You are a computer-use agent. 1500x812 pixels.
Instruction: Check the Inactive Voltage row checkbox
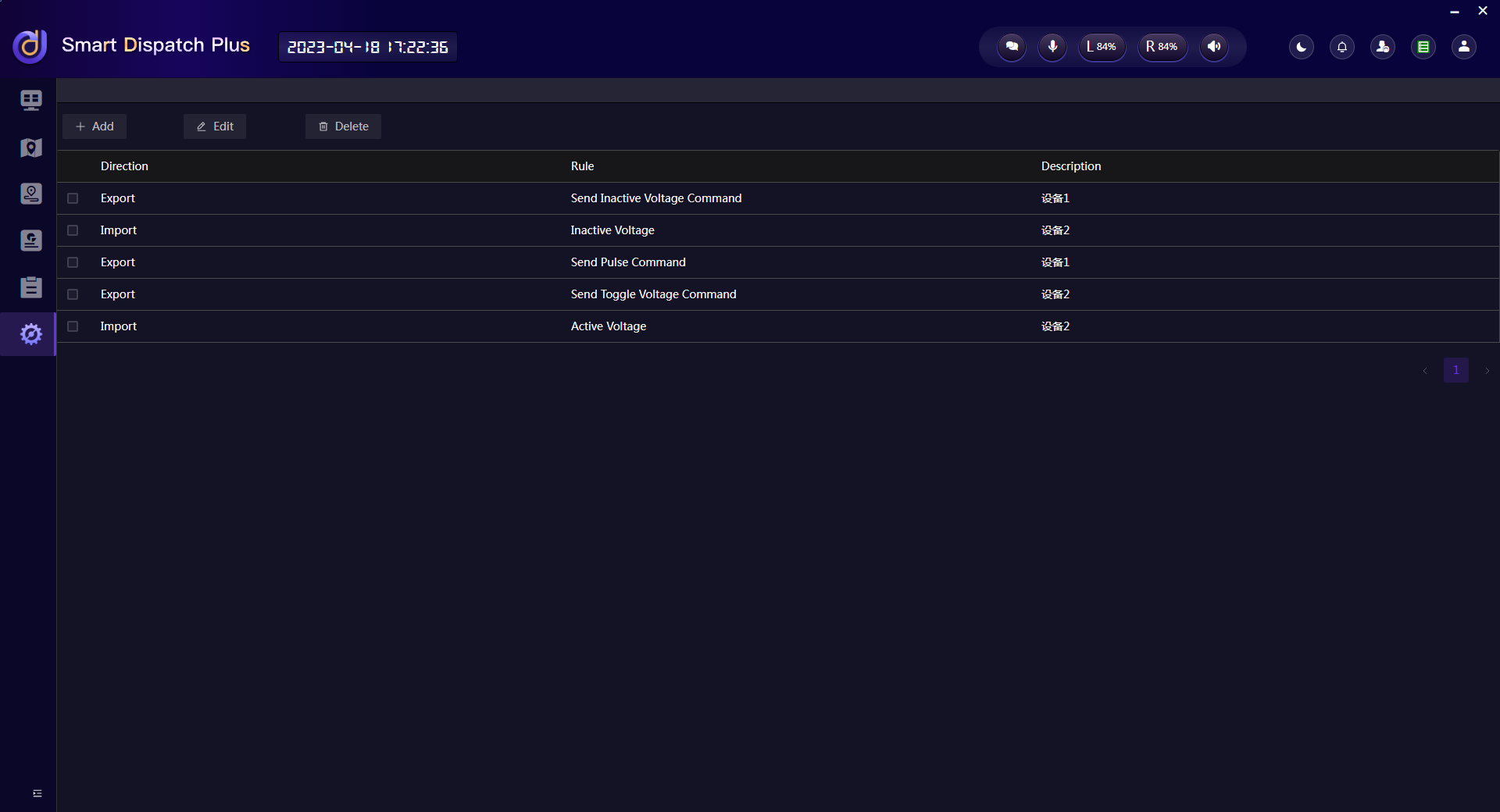coord(73,230)
